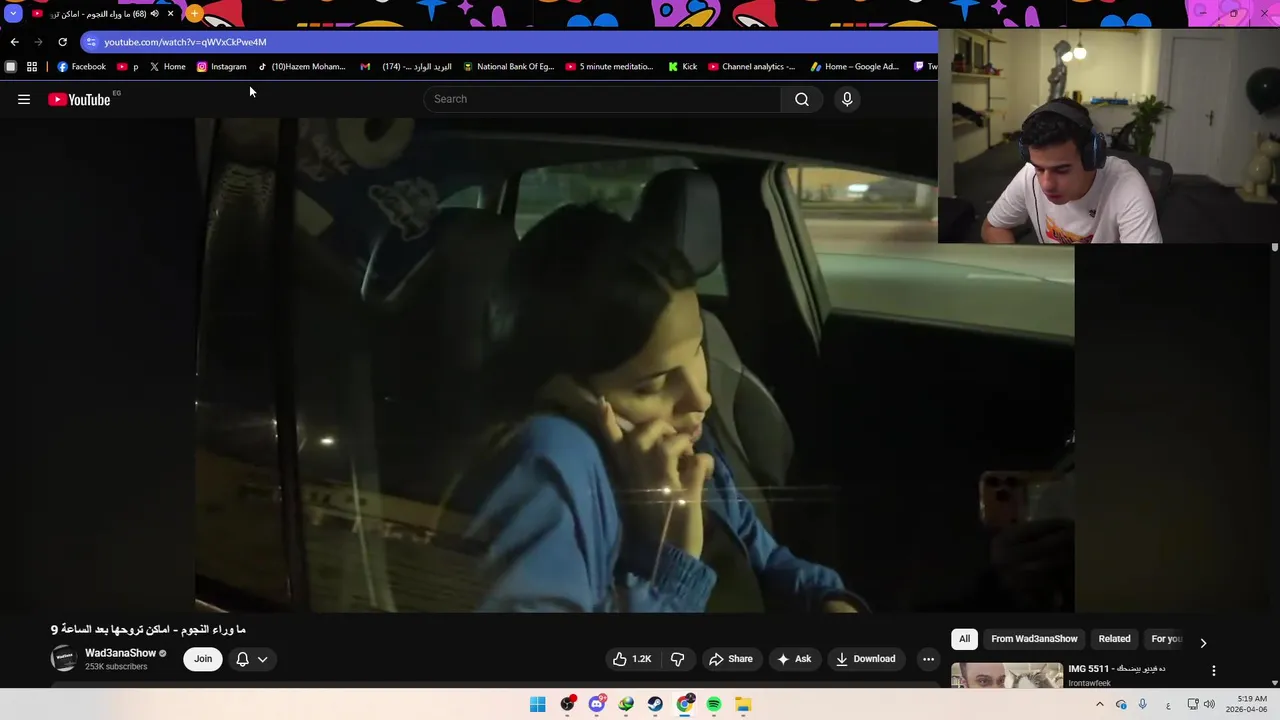Open Wad3anaShow channel avatar
This screenshot has width=1280, height=720.
point(64,658)
